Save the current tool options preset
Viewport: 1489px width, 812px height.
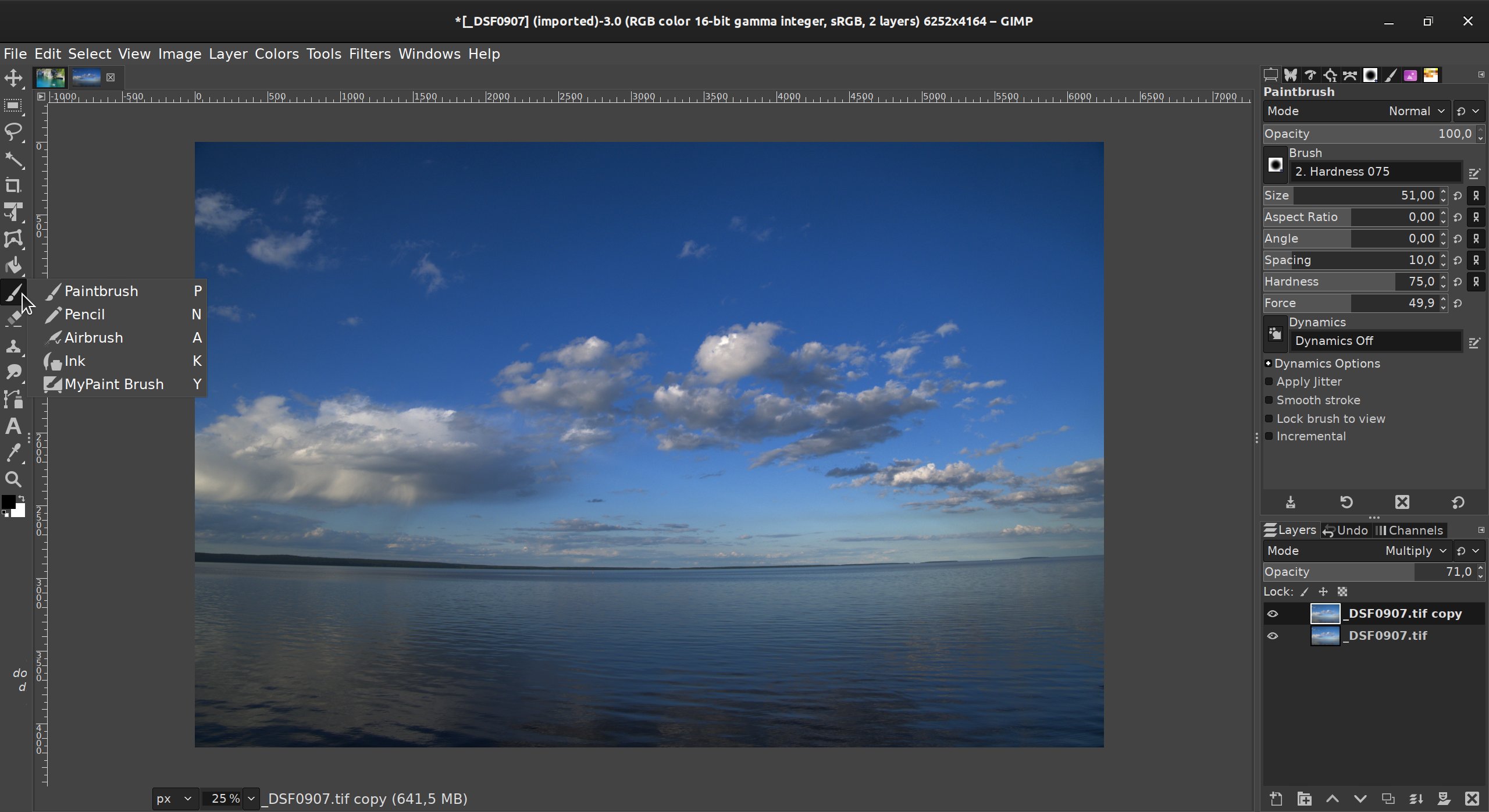click(1290, 502)
